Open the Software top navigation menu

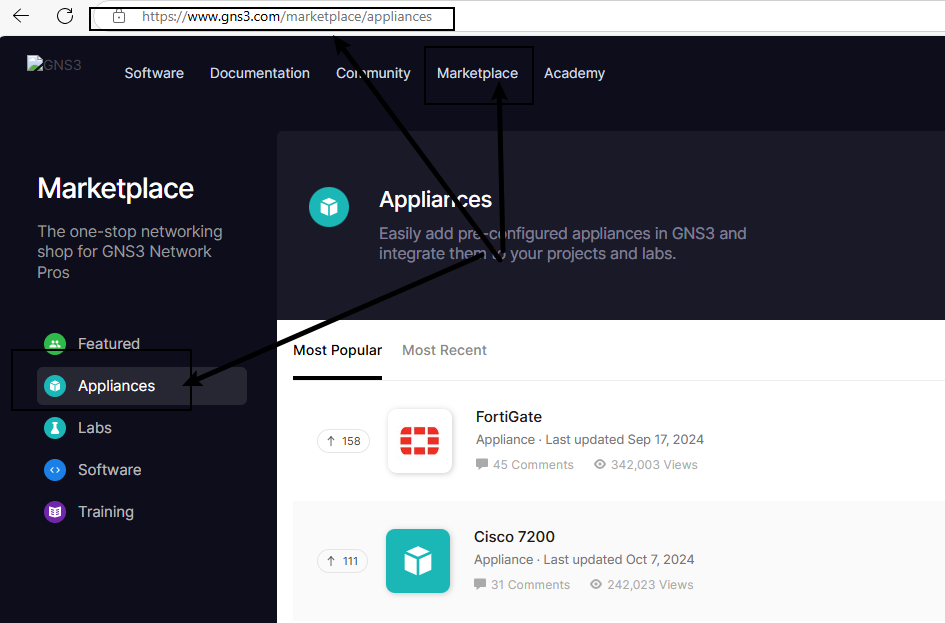pyautogui.click(x=154, y=73)
